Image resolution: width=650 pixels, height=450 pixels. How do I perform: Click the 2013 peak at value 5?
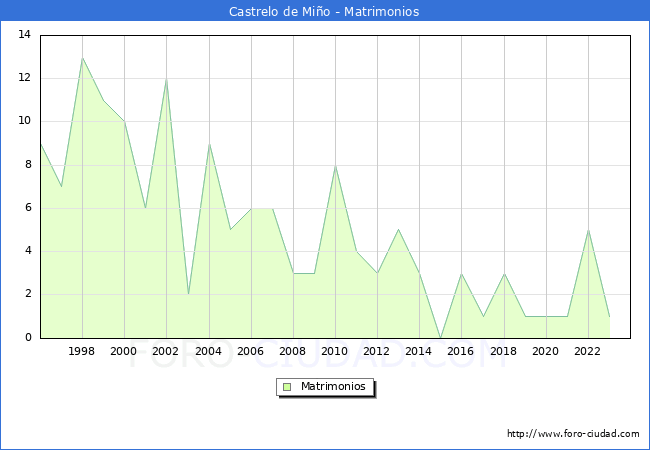(398, 229)
